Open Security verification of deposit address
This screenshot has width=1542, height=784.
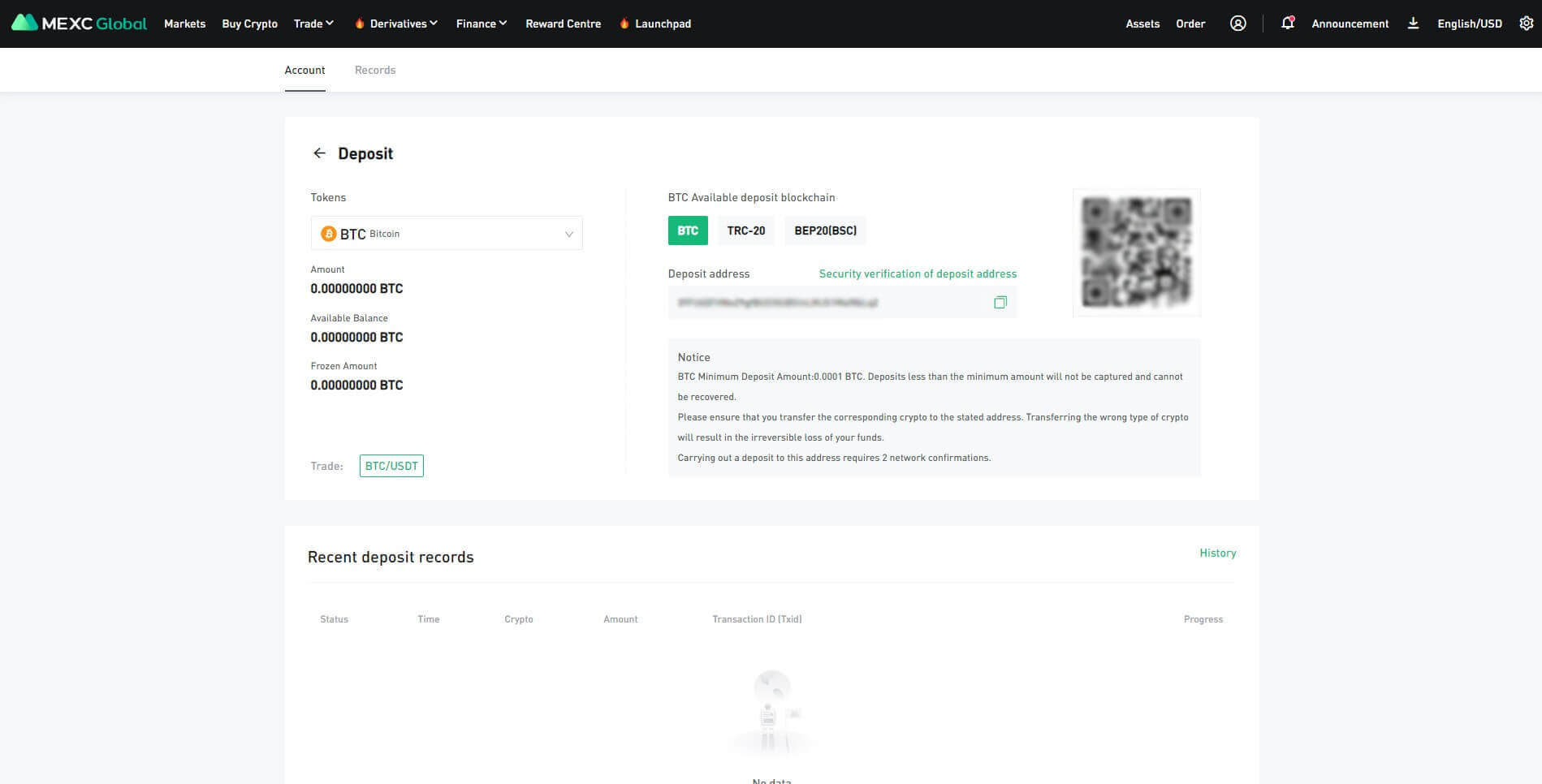[x=918, y=274]
